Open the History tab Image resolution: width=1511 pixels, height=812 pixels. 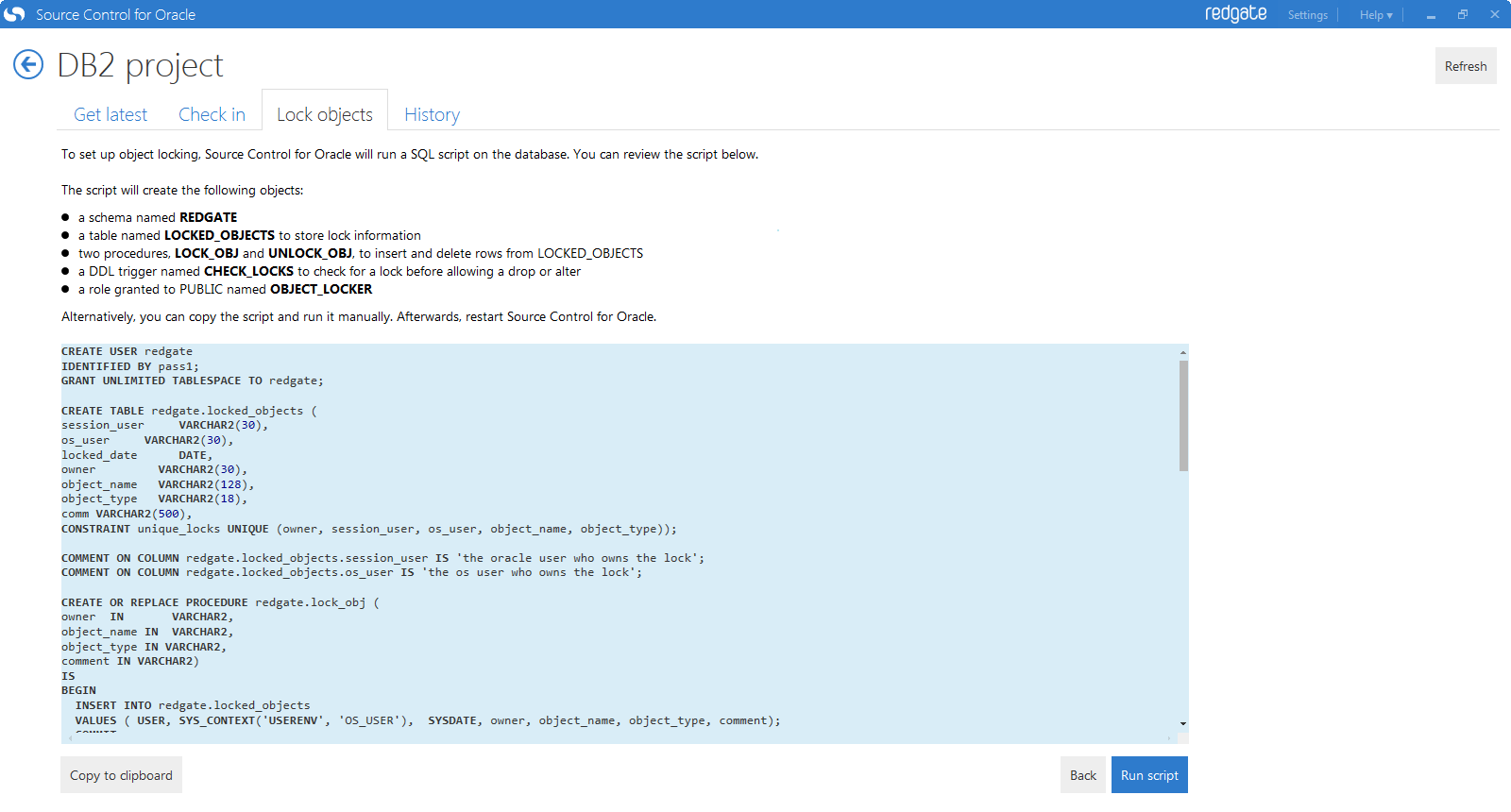(432, 114)
